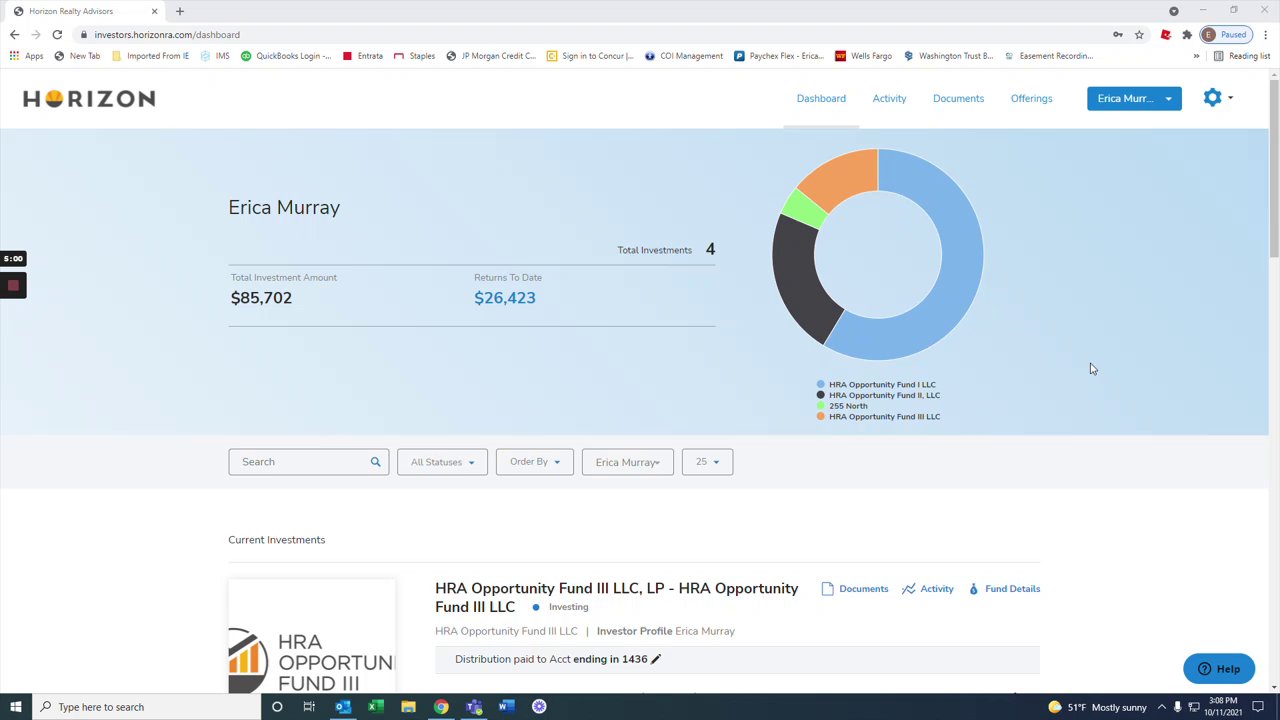Open the Offerings nav tab
1280x720 pixels.
click(x=1031, y=98)
